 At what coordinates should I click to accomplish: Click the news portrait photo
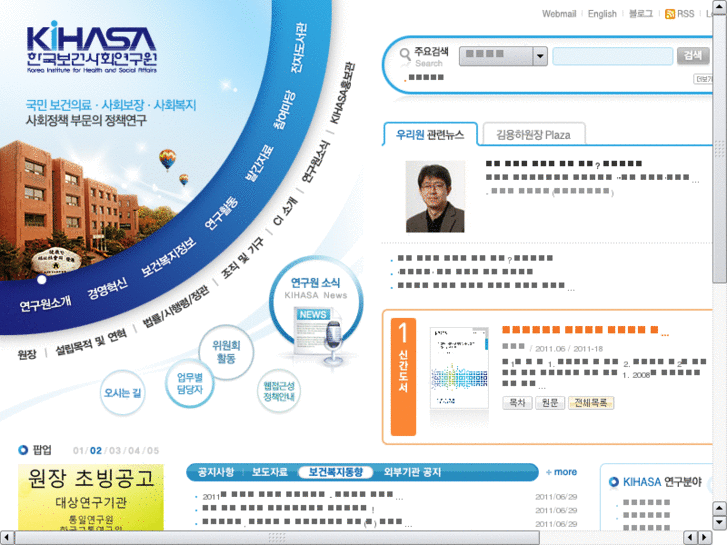[435, 197]
